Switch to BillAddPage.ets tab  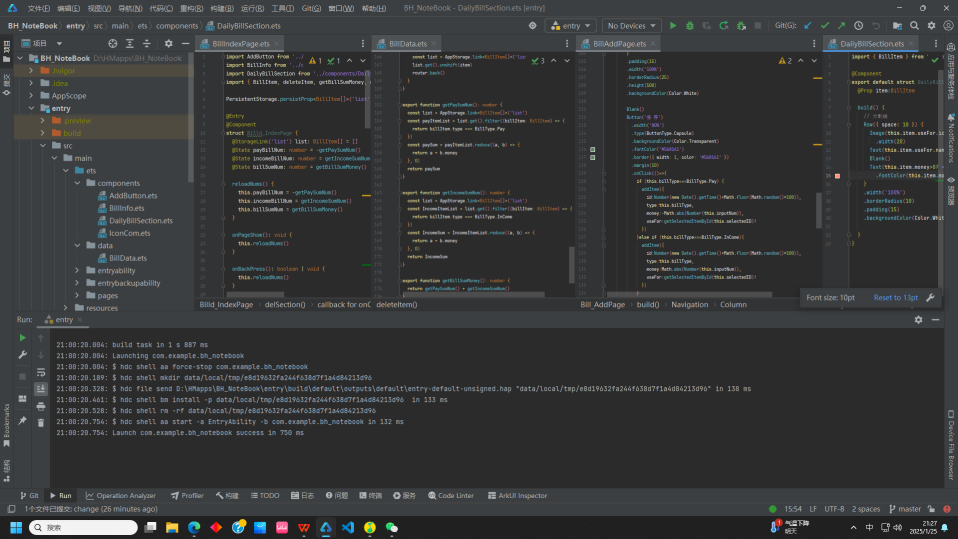point(619,44)
